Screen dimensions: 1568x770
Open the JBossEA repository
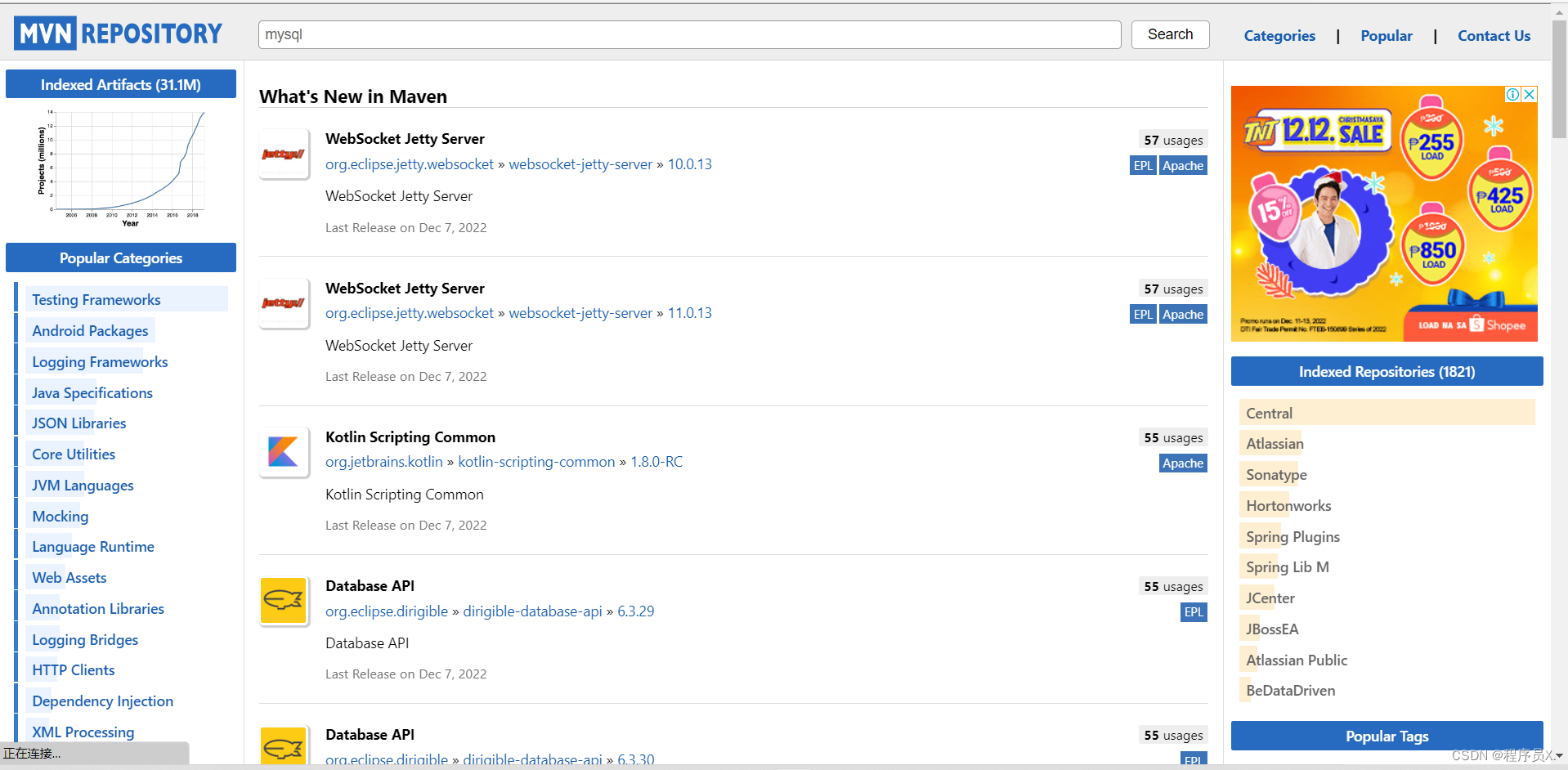[x=1272, y=629]
